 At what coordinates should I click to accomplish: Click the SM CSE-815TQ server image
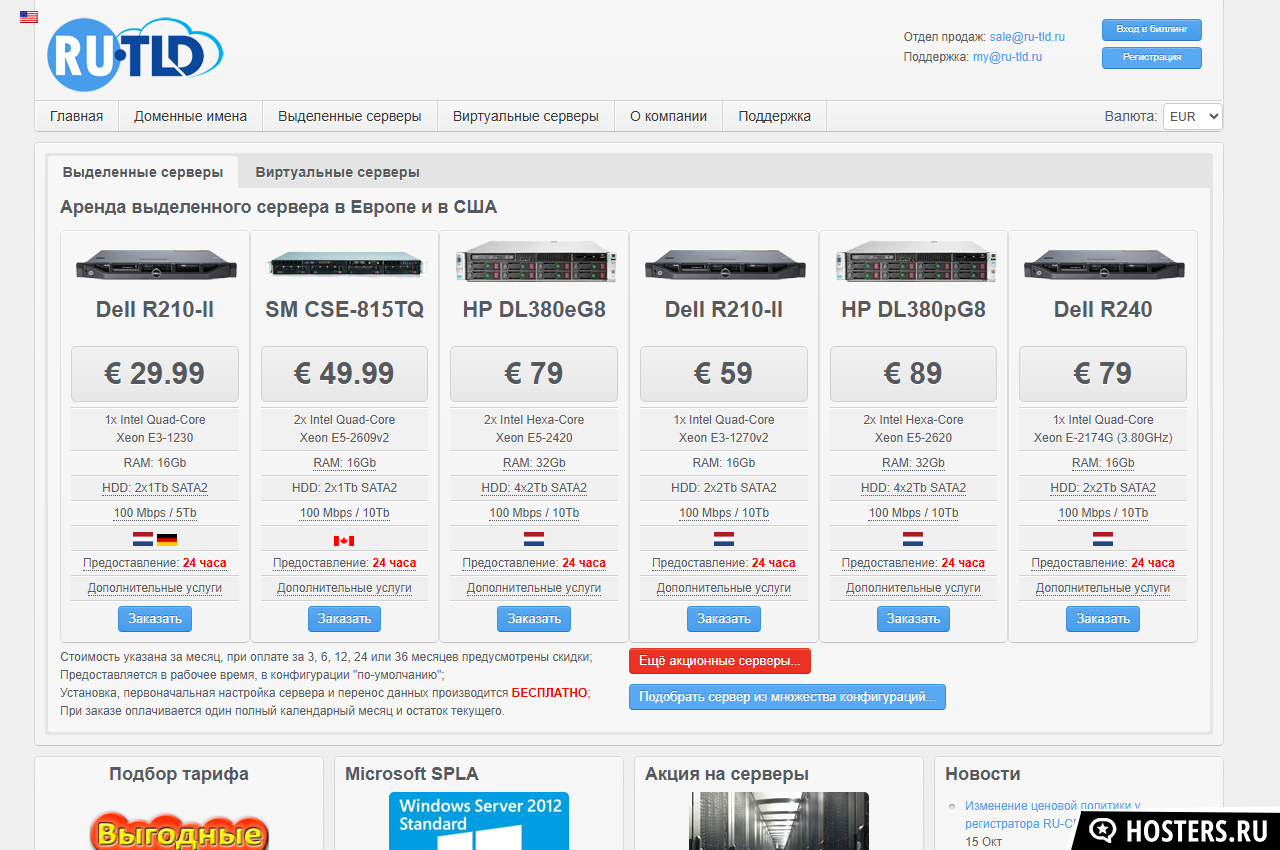tap(344, 266)
